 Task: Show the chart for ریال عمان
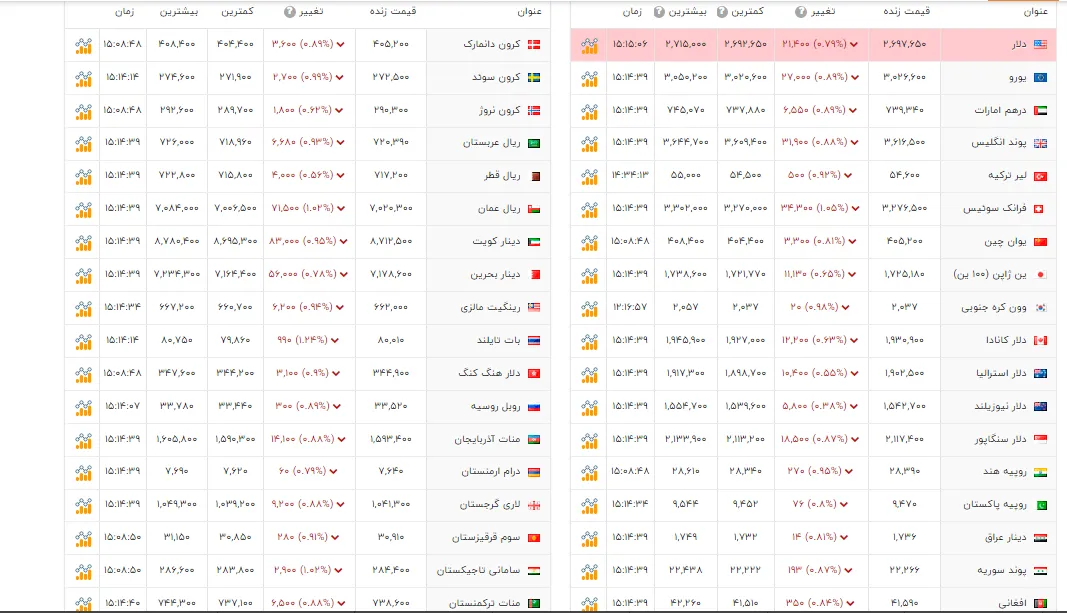(83, 209)
